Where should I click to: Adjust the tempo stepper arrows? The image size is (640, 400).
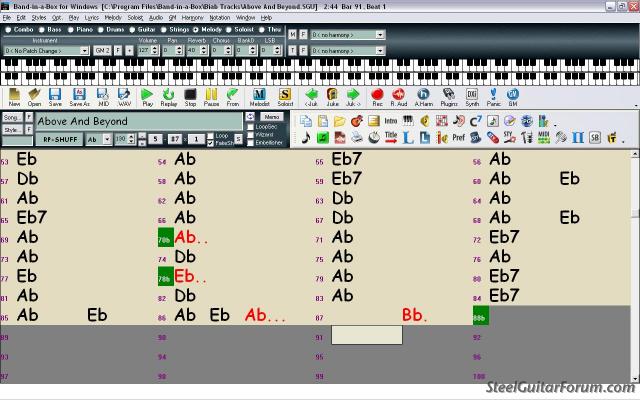coord(131,139)
